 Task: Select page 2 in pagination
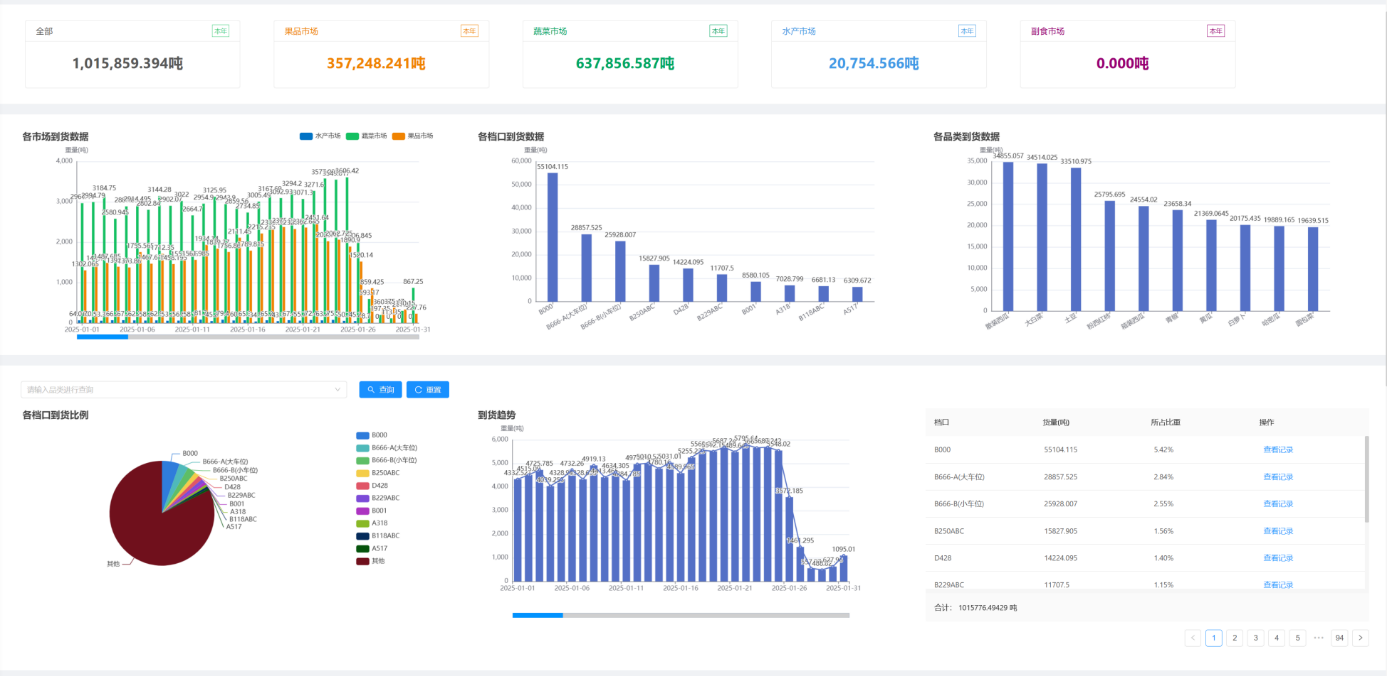coord(1235,638)
